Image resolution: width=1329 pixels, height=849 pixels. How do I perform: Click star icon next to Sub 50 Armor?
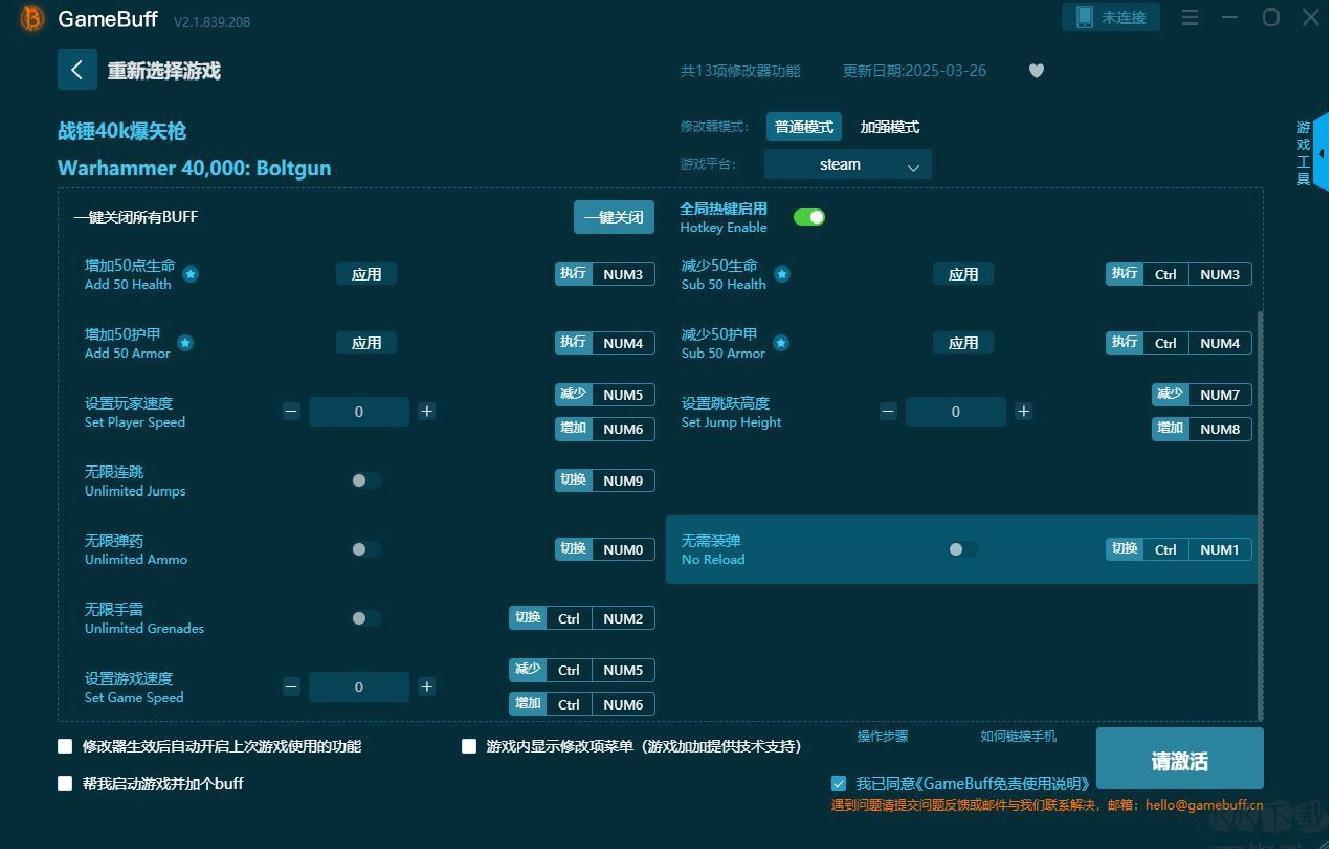[781, 343]
